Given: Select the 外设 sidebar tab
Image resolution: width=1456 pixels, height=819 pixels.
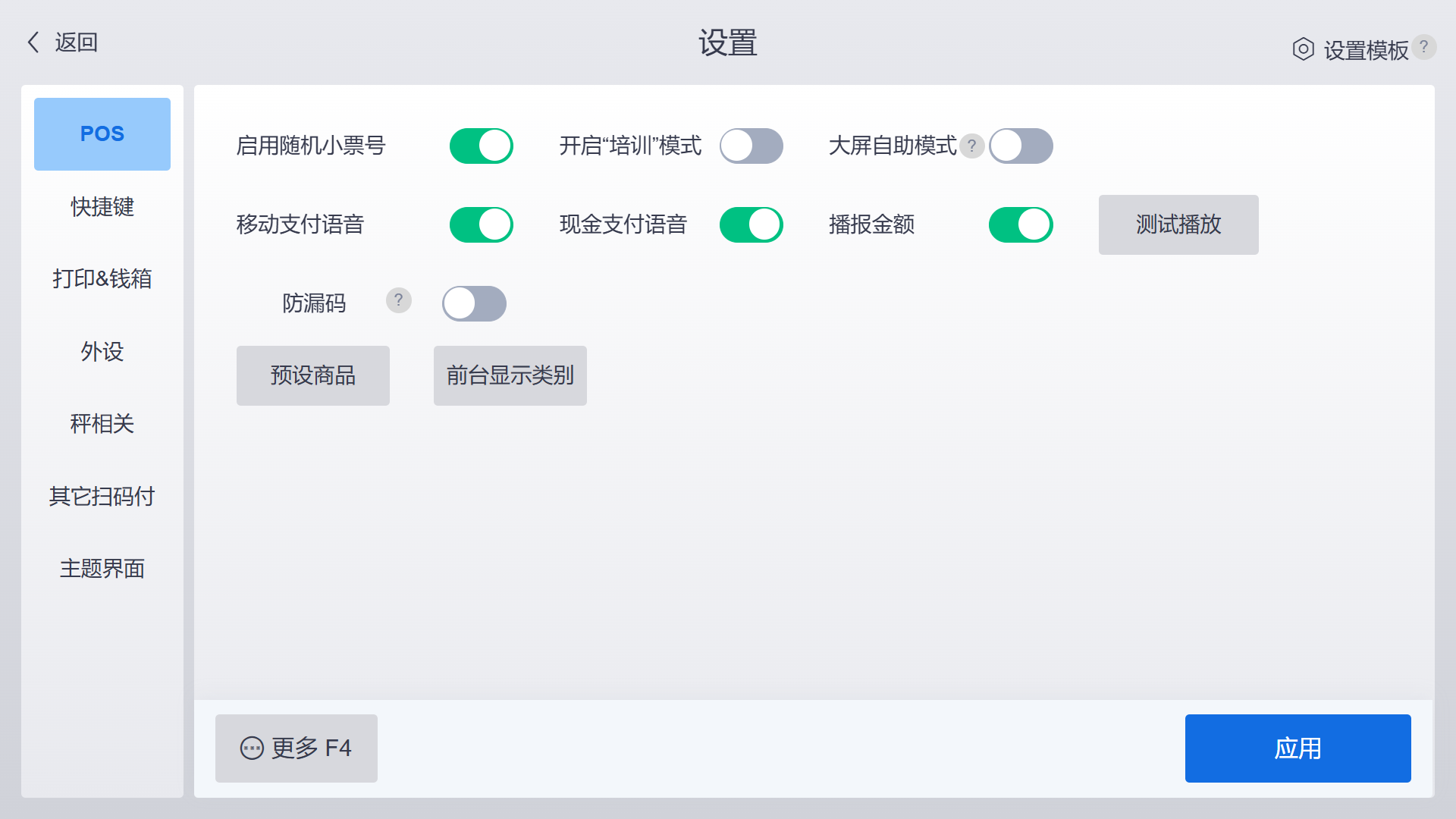Looking at the screenshot, I should click(x=102, y=351).
